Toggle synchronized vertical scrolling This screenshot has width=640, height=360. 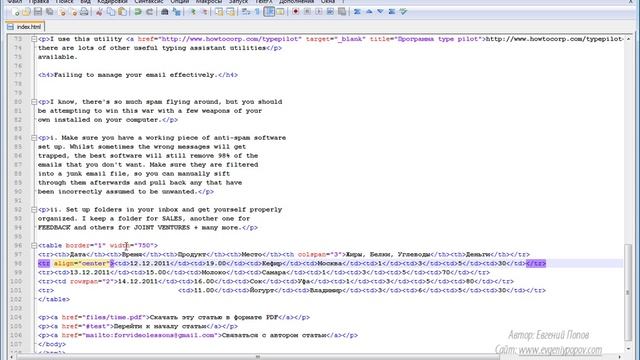pos(219,12)
